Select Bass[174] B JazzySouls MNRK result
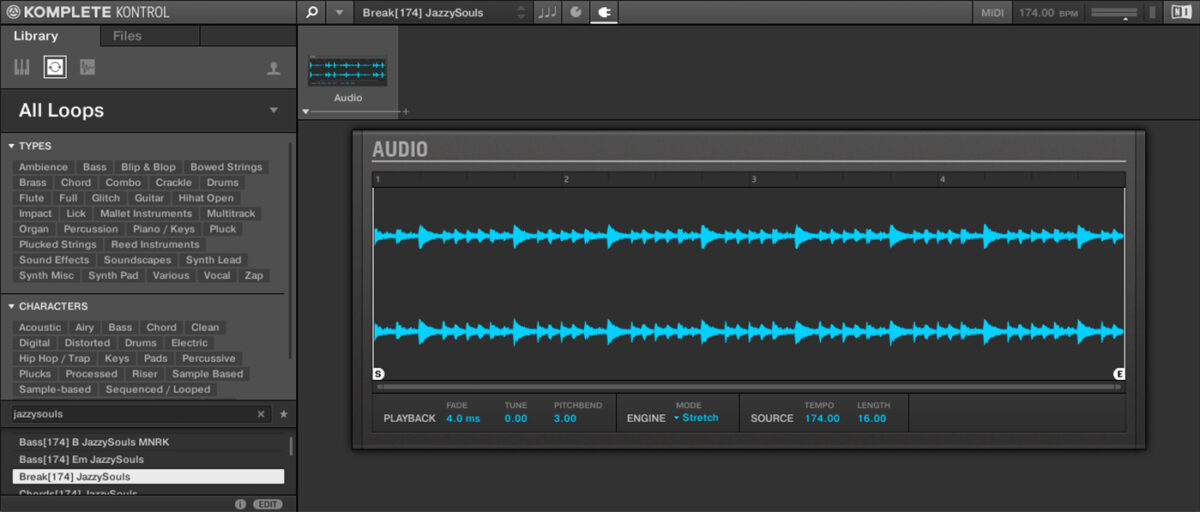This screenshot has width=1200, height=512. tap(148, 442)
